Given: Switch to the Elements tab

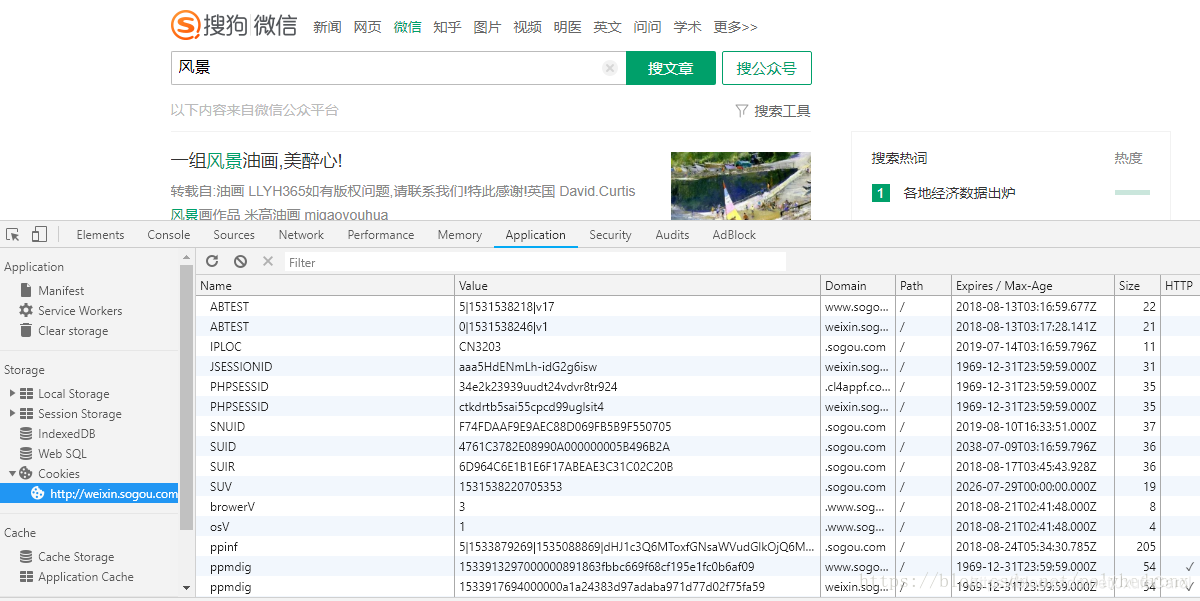Looking at the screenshot, I should [x=100, y=235].
